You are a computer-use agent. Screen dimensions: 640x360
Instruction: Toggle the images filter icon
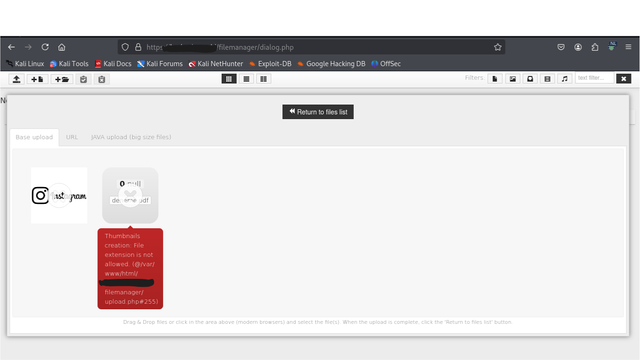(513, 78)
